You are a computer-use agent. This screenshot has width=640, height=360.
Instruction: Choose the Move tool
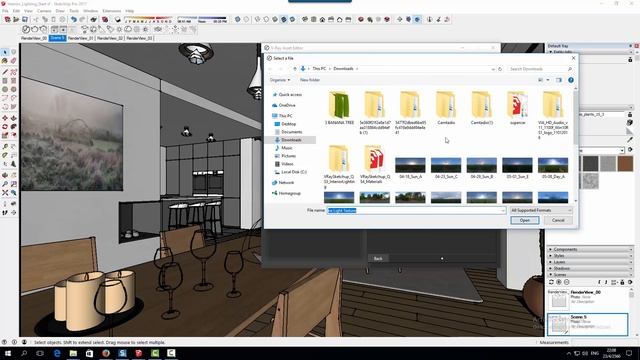point(5,118)
